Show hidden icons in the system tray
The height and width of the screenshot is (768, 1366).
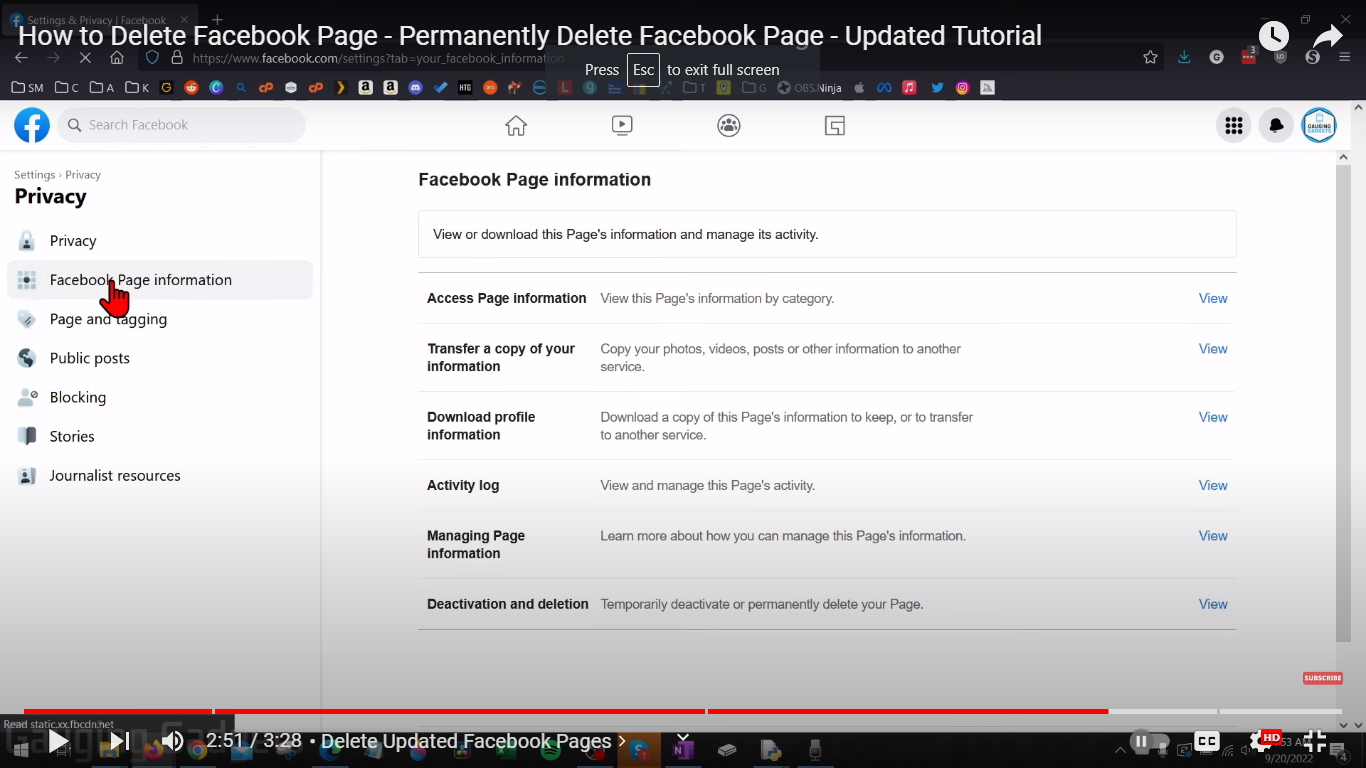coord(1120,749)
